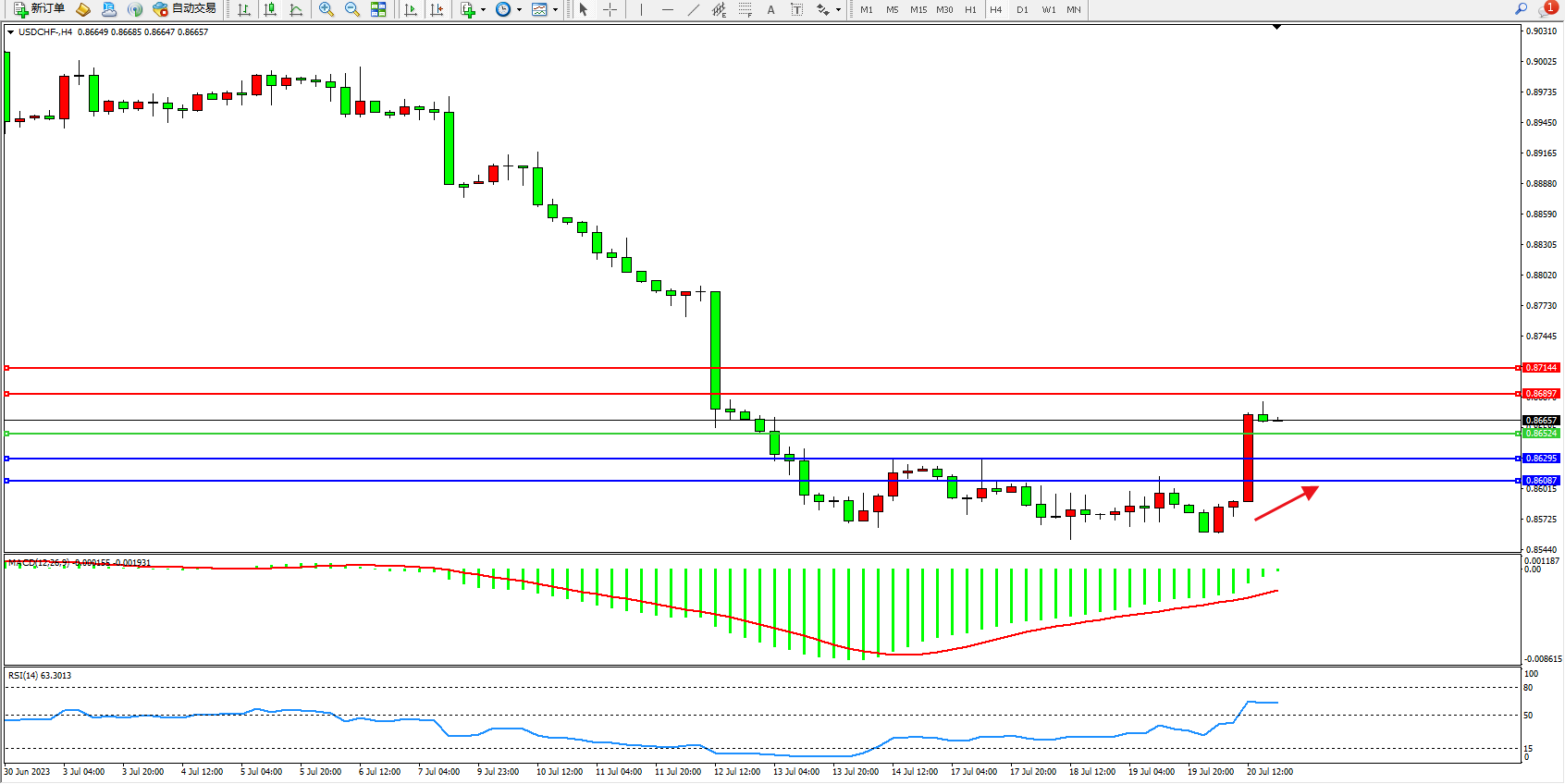Switch chart to candlestick mode
The width and height of the screenshot is (1565, 784).
click(270, 9)
